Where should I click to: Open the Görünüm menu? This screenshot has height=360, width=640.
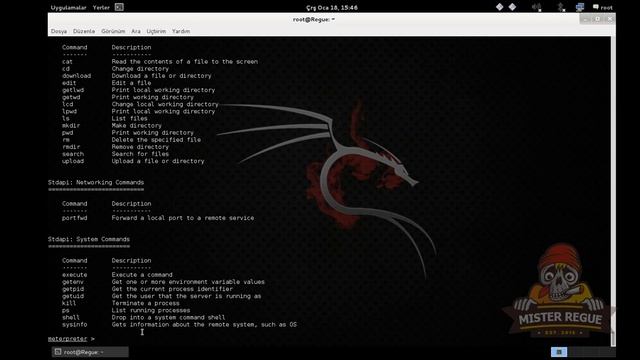(x=113, y=31)
